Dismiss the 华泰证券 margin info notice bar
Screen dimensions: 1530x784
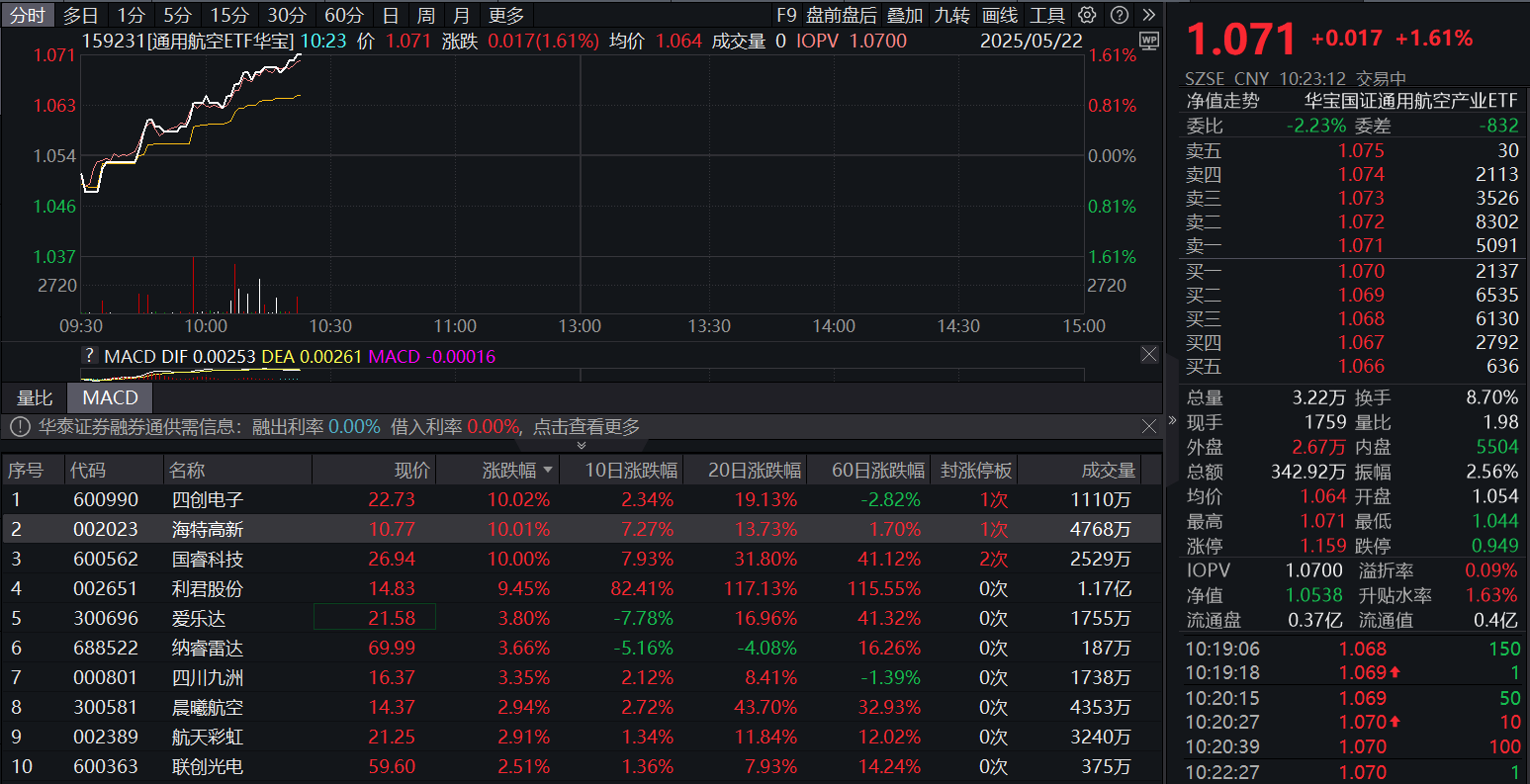[x=1148, y=427]
